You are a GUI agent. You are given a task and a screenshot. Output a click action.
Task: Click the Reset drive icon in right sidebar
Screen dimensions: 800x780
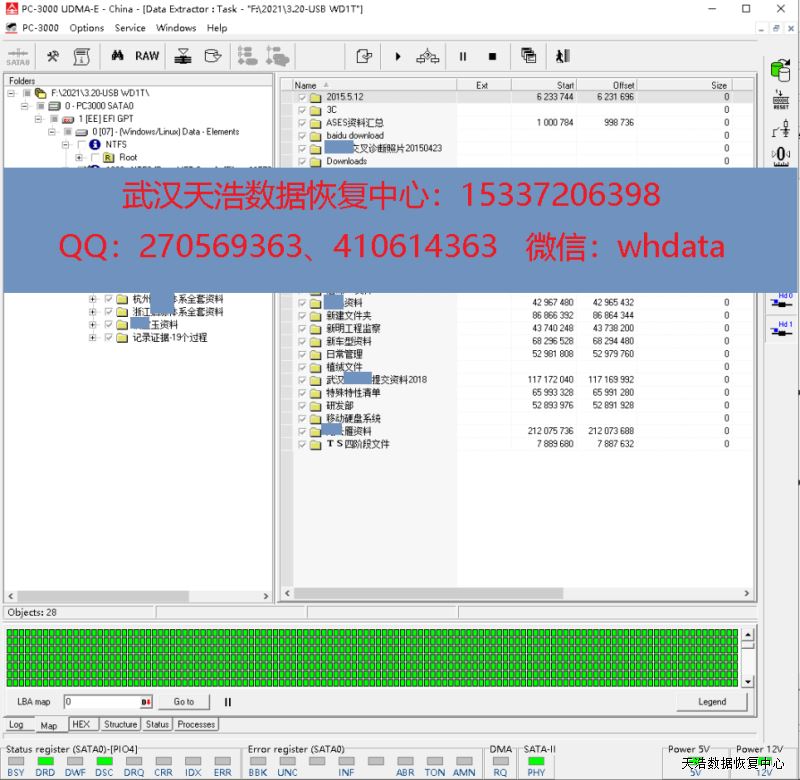(x=781, y=101)
